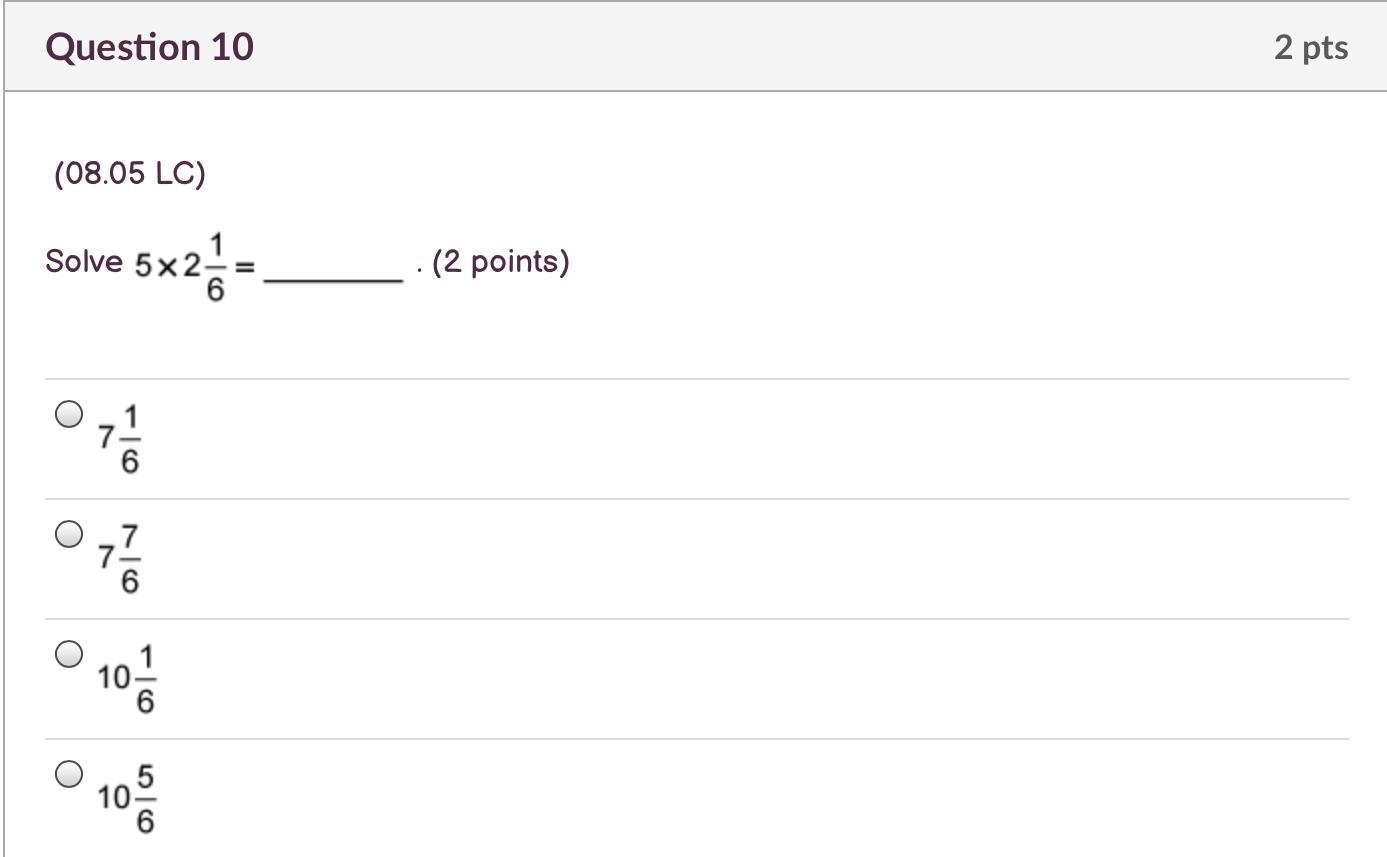This screenshot has height=857, width=1387.
Task: Click the numerator 7 in the 7/6 fraction
Action: point(131,538)
